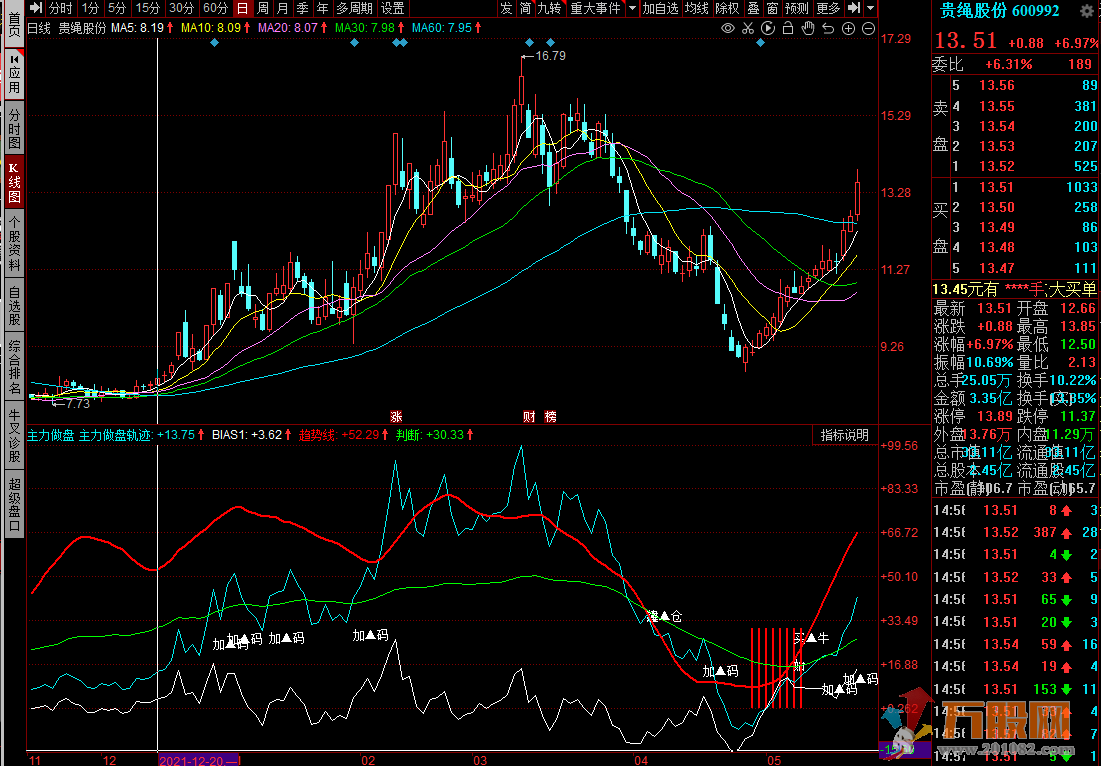The width and height of the screenshot is (1101, 766).
Task: Zoom out with the minus circle icon
Action: pyautogui.click(x=869, y=29)
